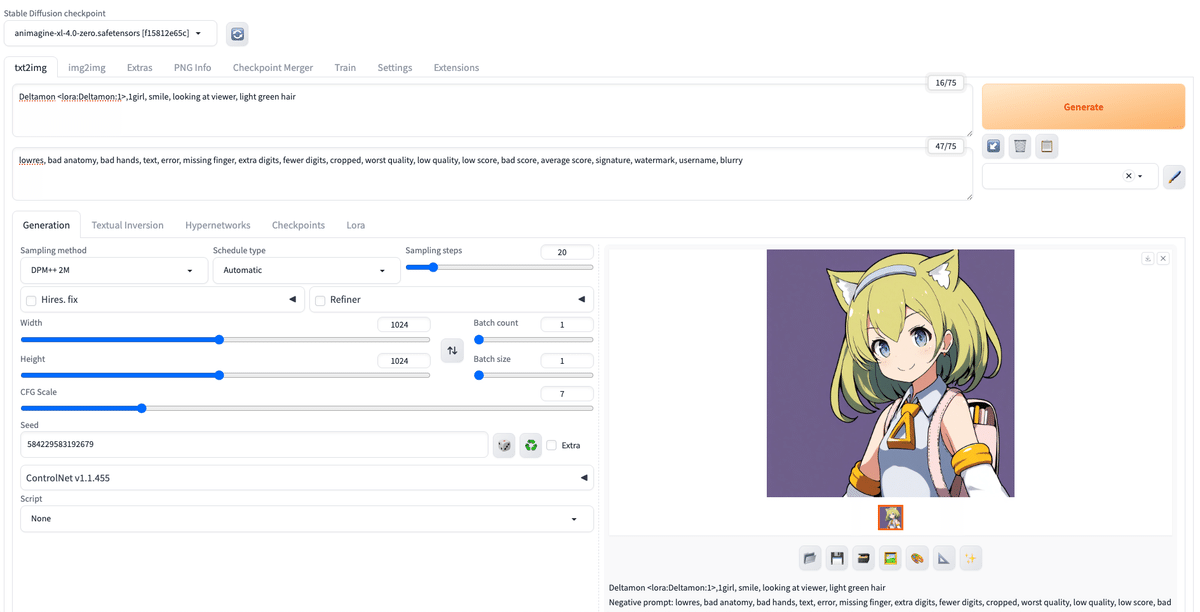This screenshot has height=612, width=1200.
Task: Select the gallery thumbnail below the image
Action: tap(890, 517)
